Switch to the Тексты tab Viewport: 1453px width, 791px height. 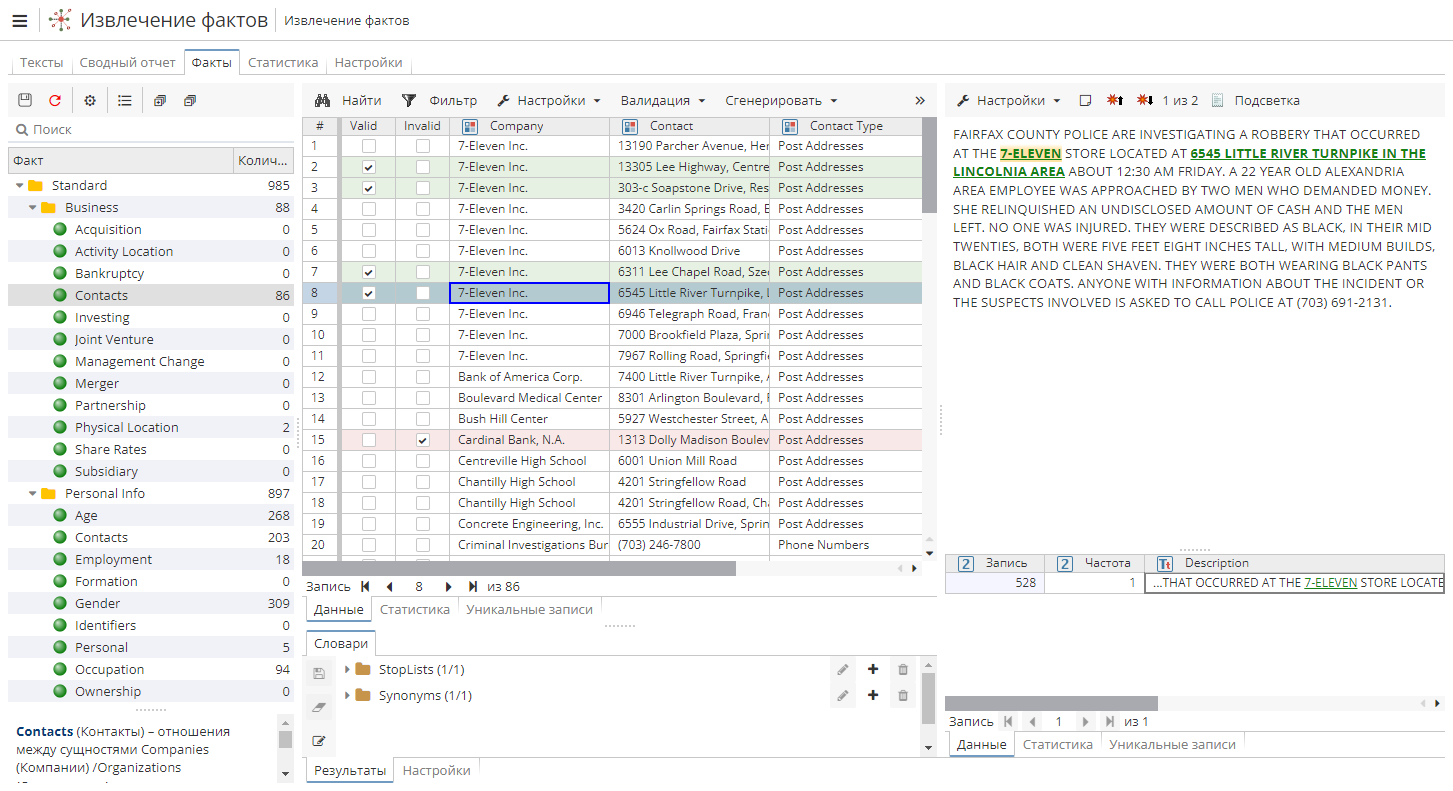(x=42, y=62)
